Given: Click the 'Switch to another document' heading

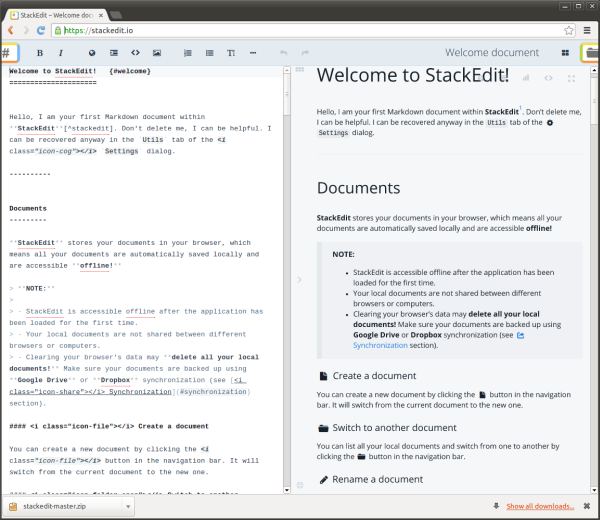Looking at the screenshot, I should 394,427.
